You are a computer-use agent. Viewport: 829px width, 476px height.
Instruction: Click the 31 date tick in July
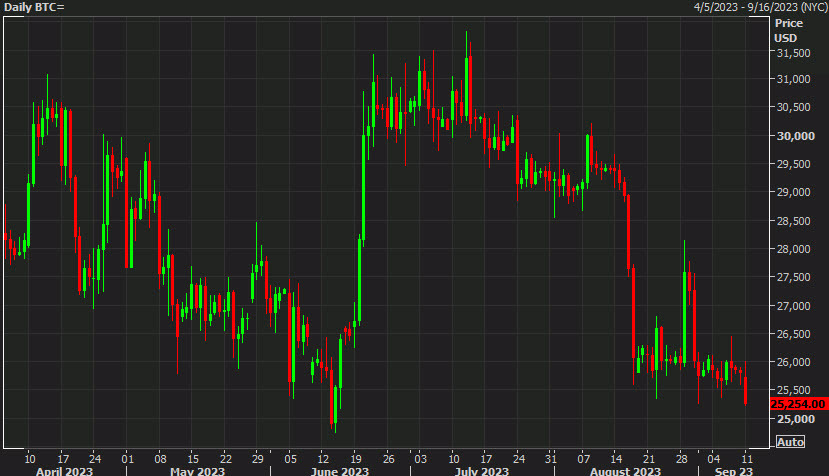(x=551, y=459)
